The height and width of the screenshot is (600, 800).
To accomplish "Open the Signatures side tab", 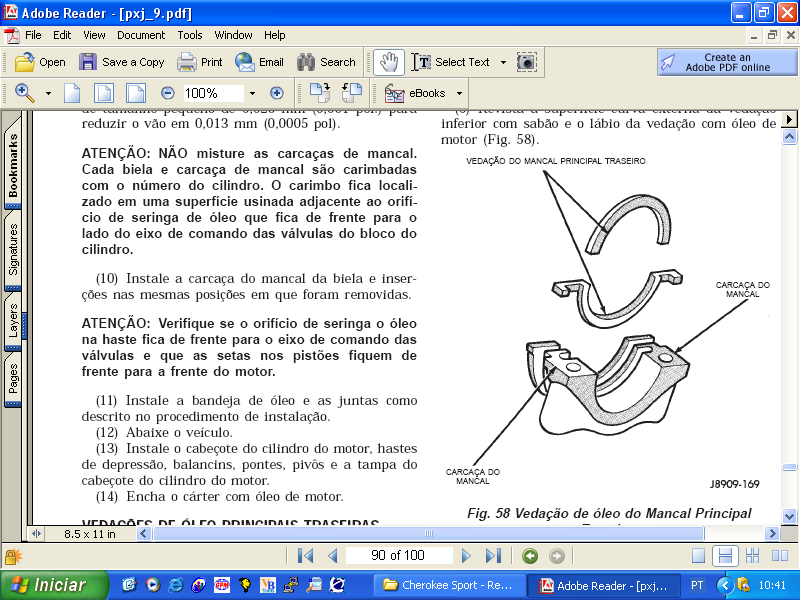I will [13, 249].
